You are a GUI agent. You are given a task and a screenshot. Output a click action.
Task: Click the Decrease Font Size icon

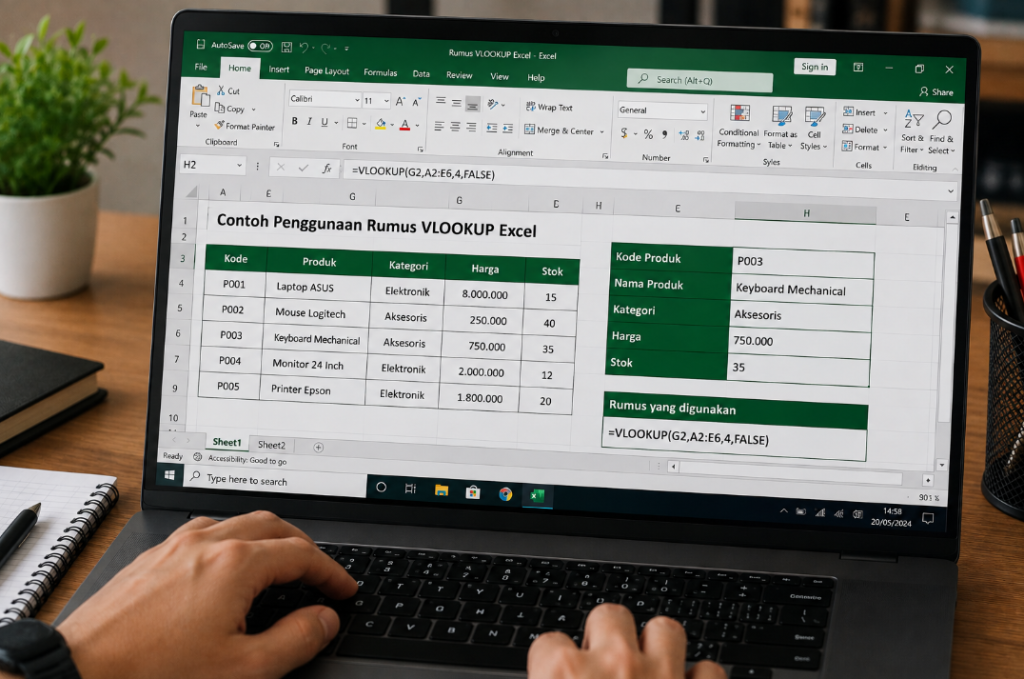coord(416,102)
